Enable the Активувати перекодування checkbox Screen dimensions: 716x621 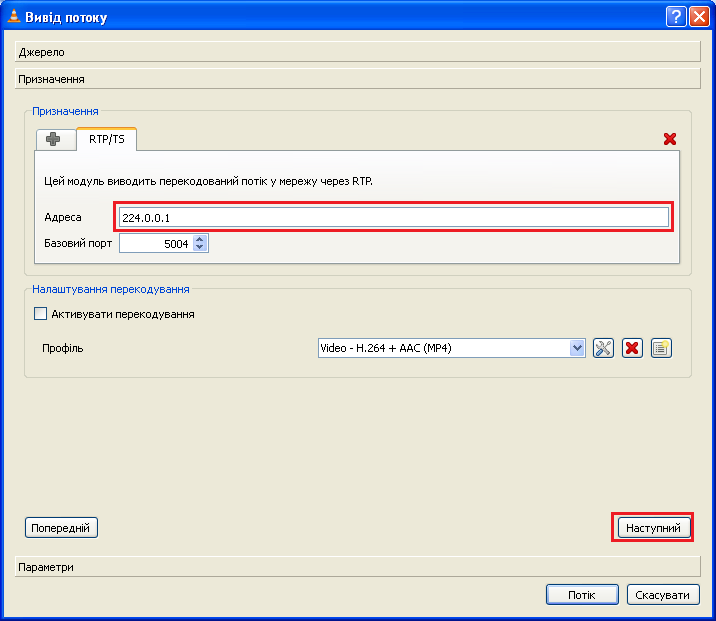click(x=40, y=314)
